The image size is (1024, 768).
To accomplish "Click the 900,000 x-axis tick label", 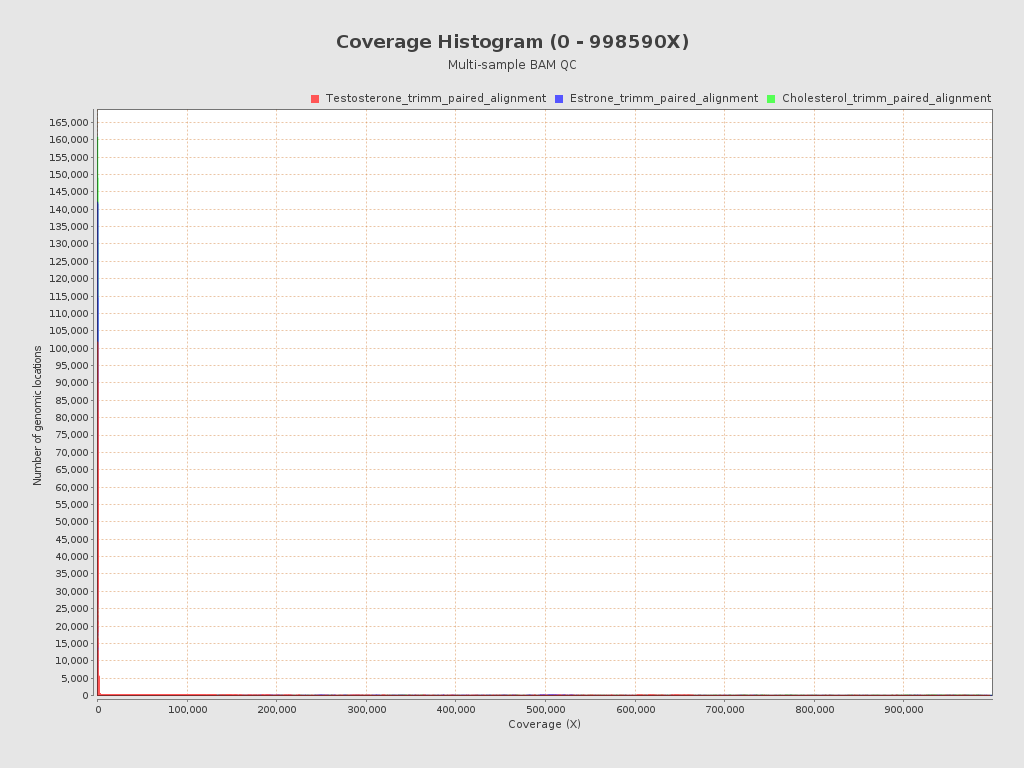I will 904,710.
